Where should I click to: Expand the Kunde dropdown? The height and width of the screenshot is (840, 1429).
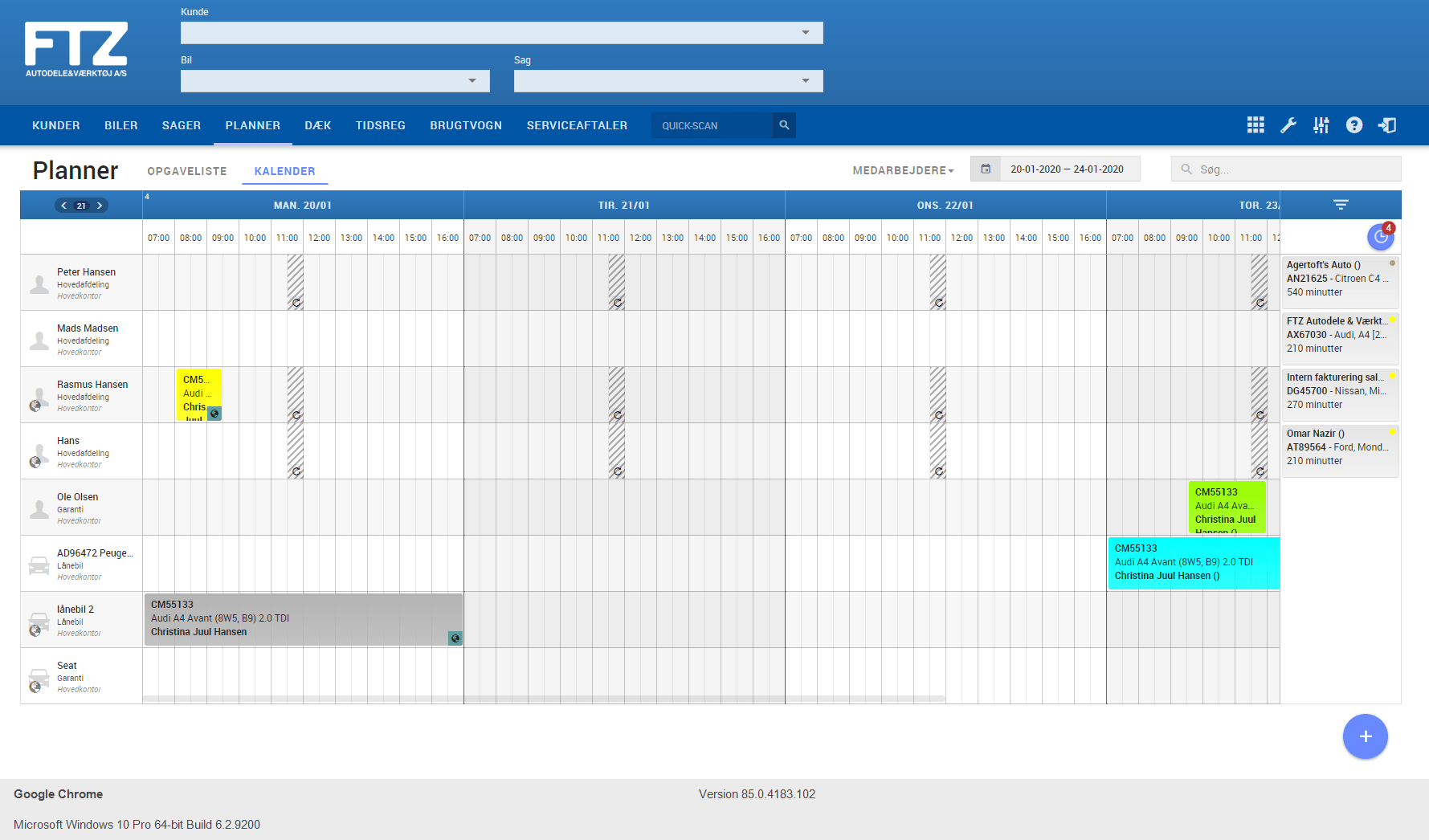805,33
